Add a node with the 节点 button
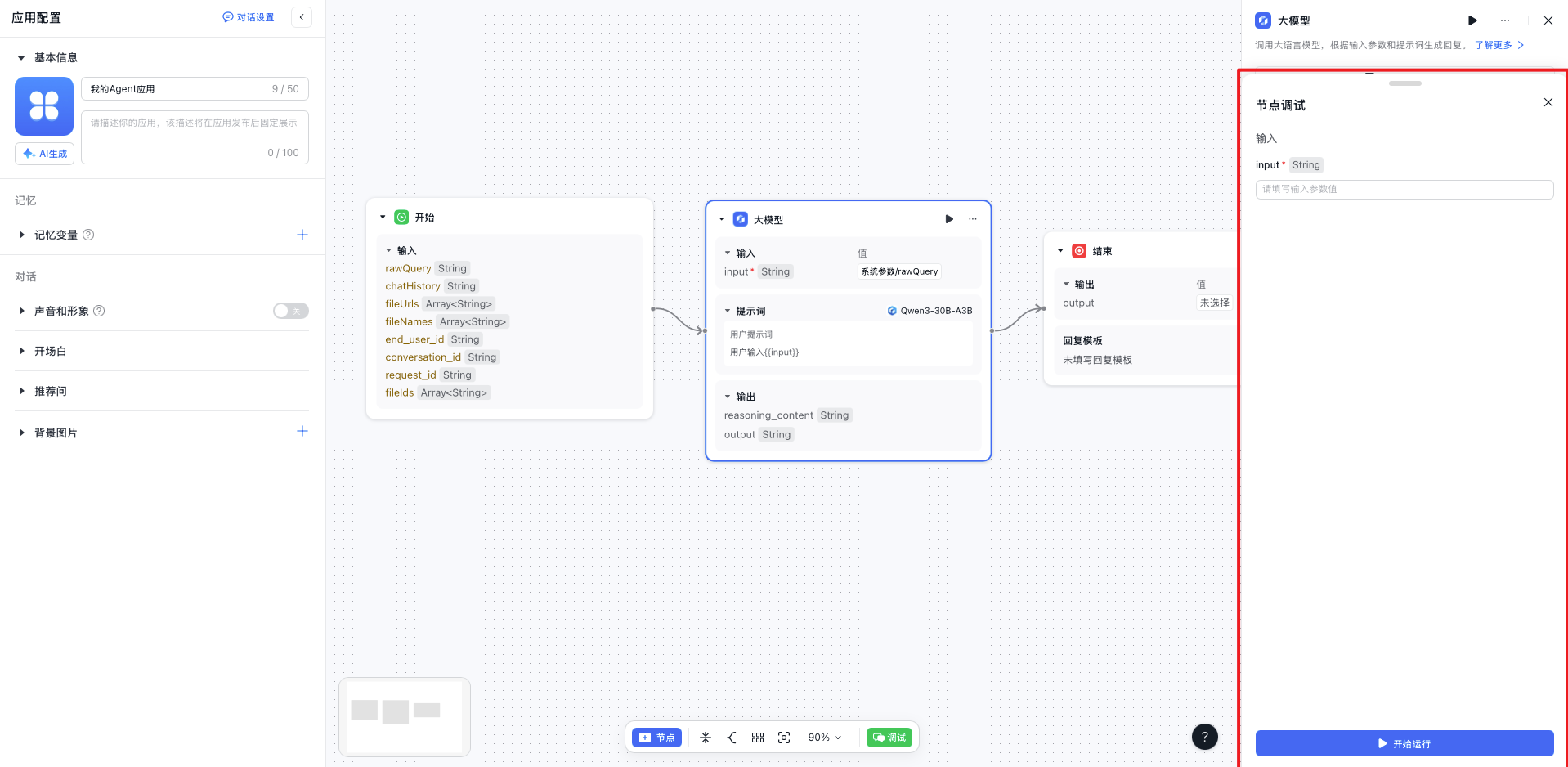This screenshot has height=767, width=1568. point(656,738)
